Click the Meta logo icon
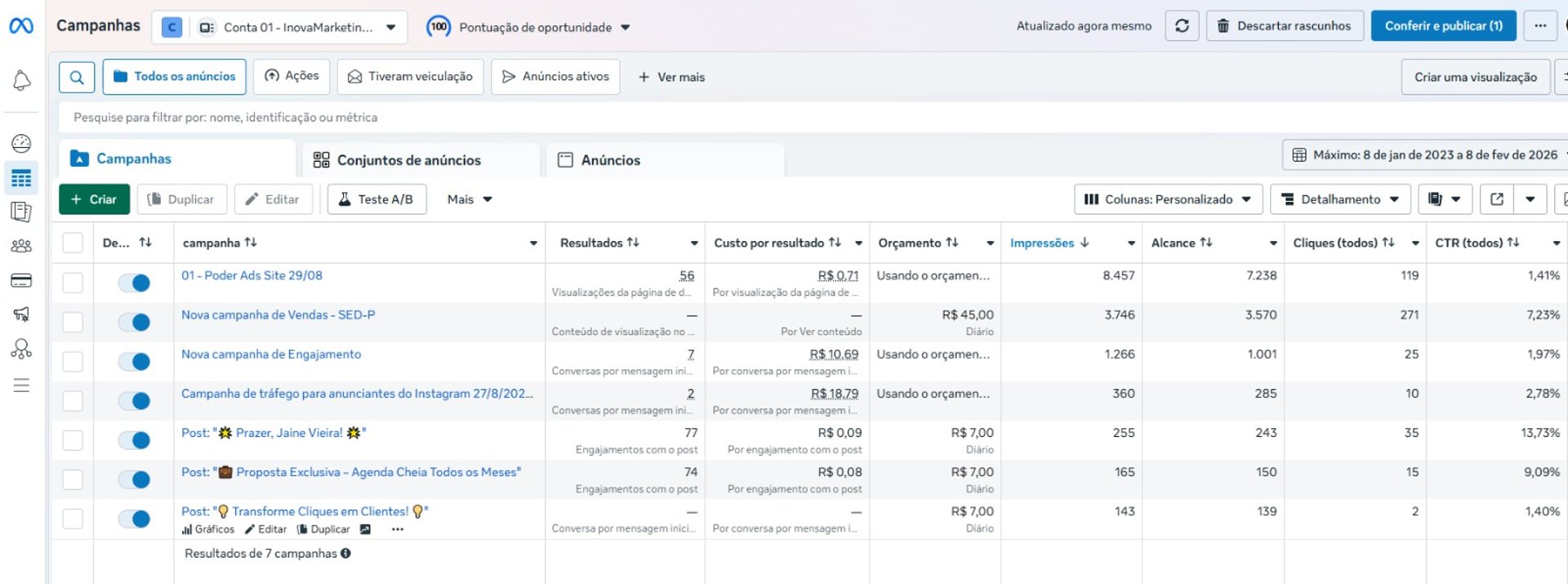1568x584 pixels. pyautogui.click(x=21, y=26)
